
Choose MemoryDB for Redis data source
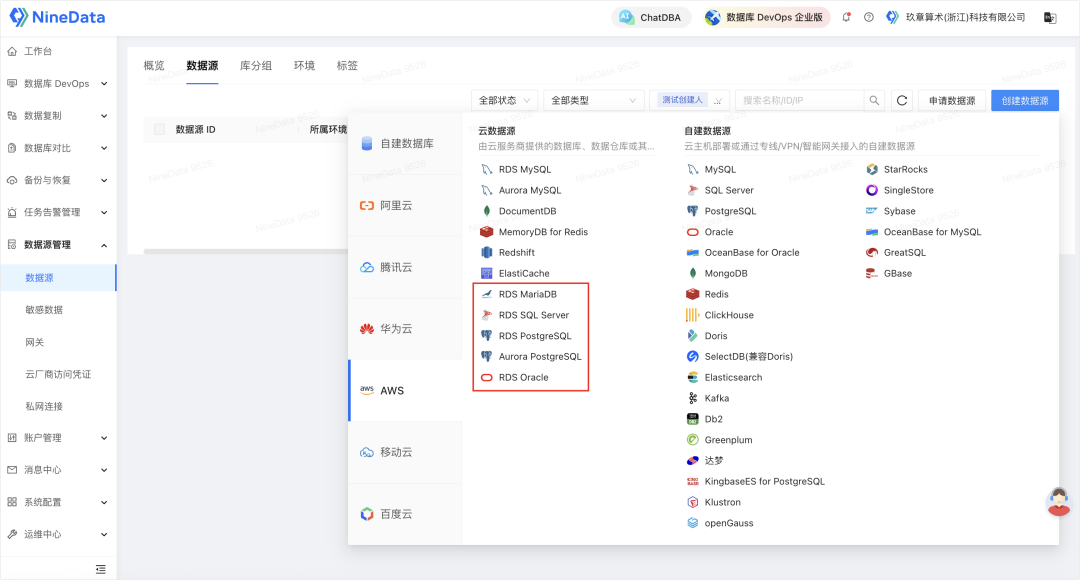pyautogui.click(x=534, y=232)
